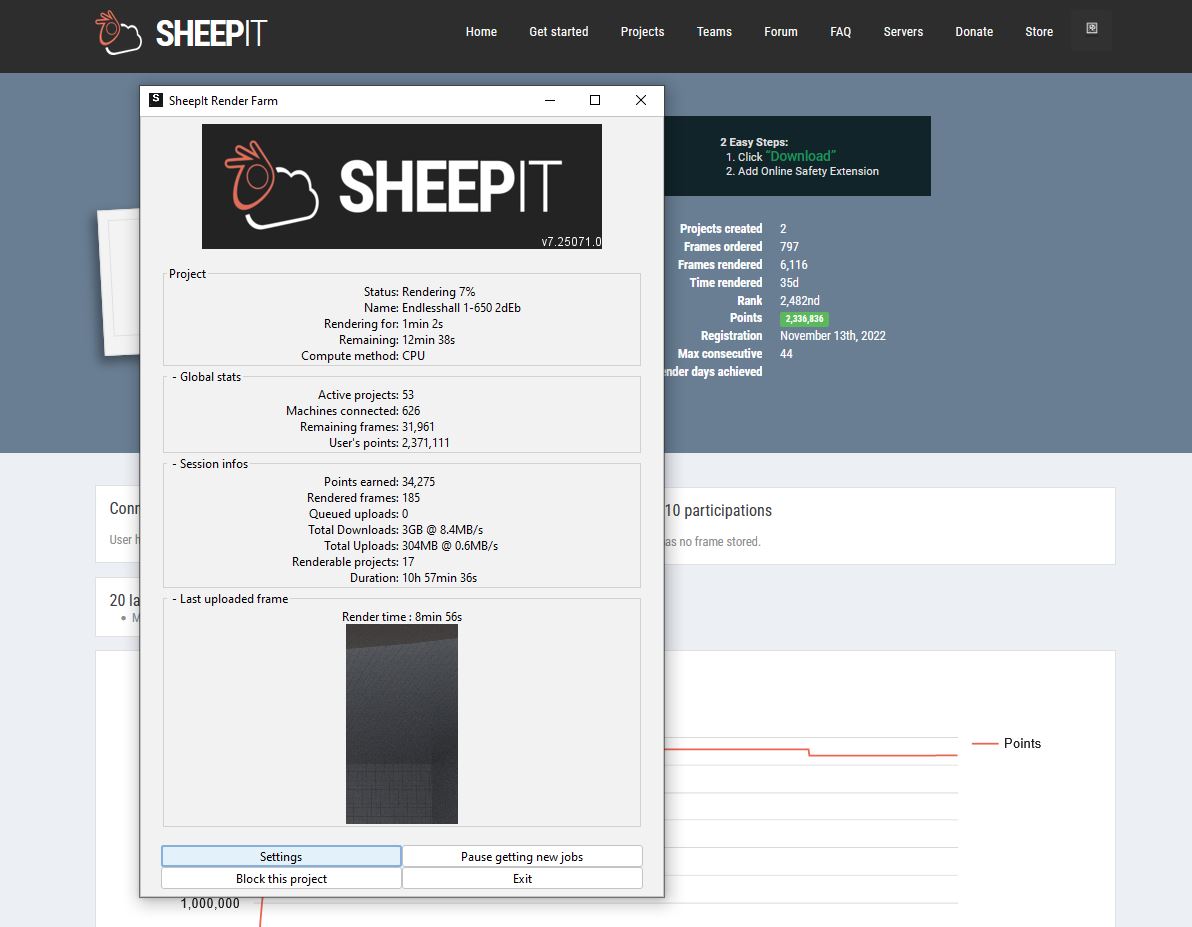Click the version label "v7.25071.0"

[571, 242]
